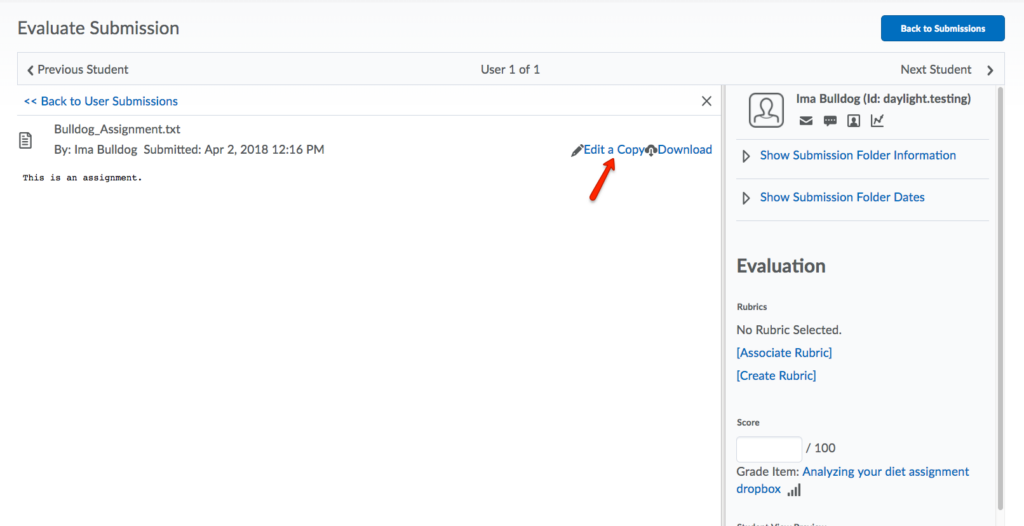Viewport: 1024px width, 526px height.
Task: Open Analyzing your diet assignment dropbox link
Action: [885, 472]
